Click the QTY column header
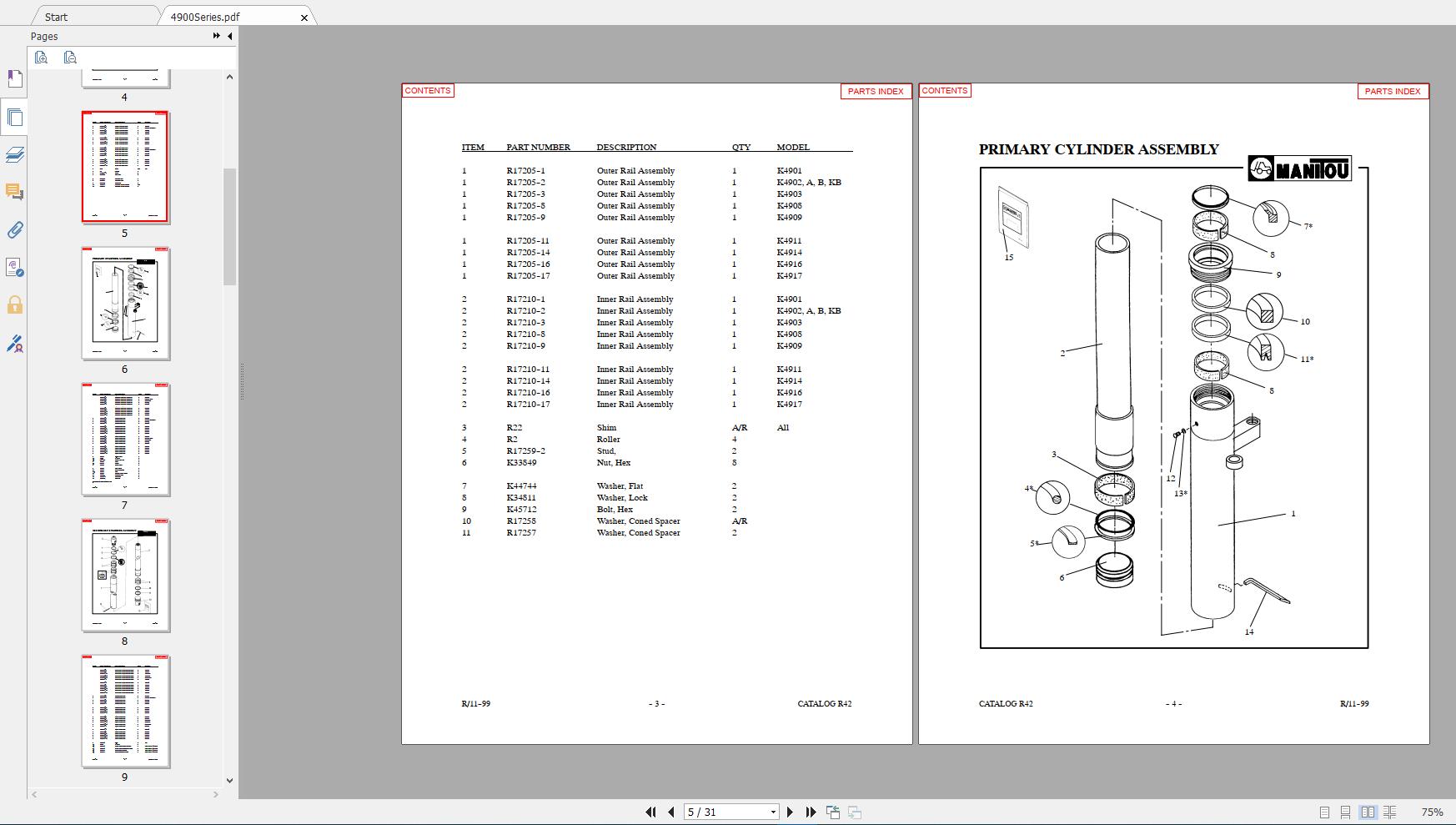This screenshot has width=1456, height=825. coord(741,147)
